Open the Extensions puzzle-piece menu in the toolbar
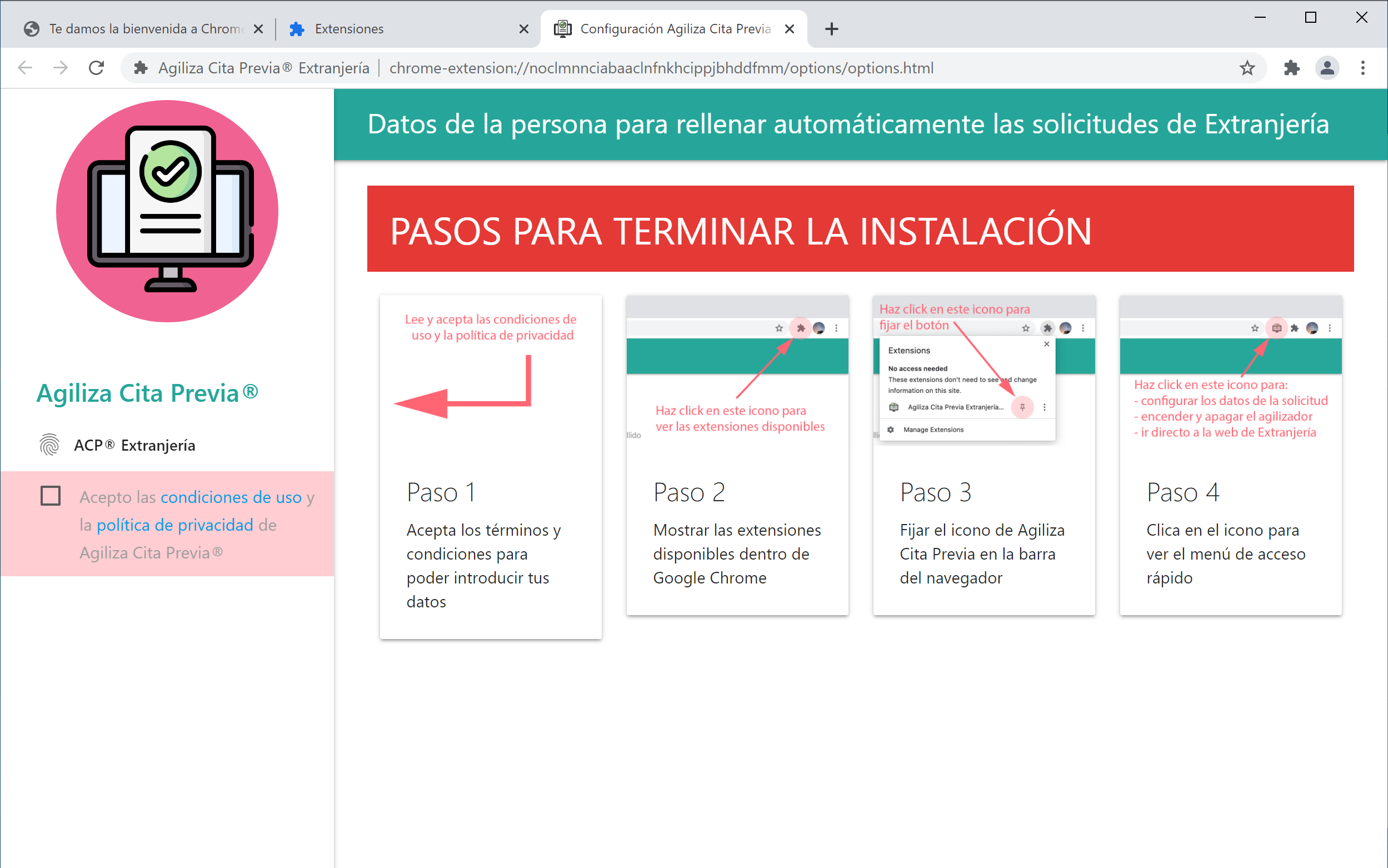1388x868 pixels. click(x=1291, y=68)
